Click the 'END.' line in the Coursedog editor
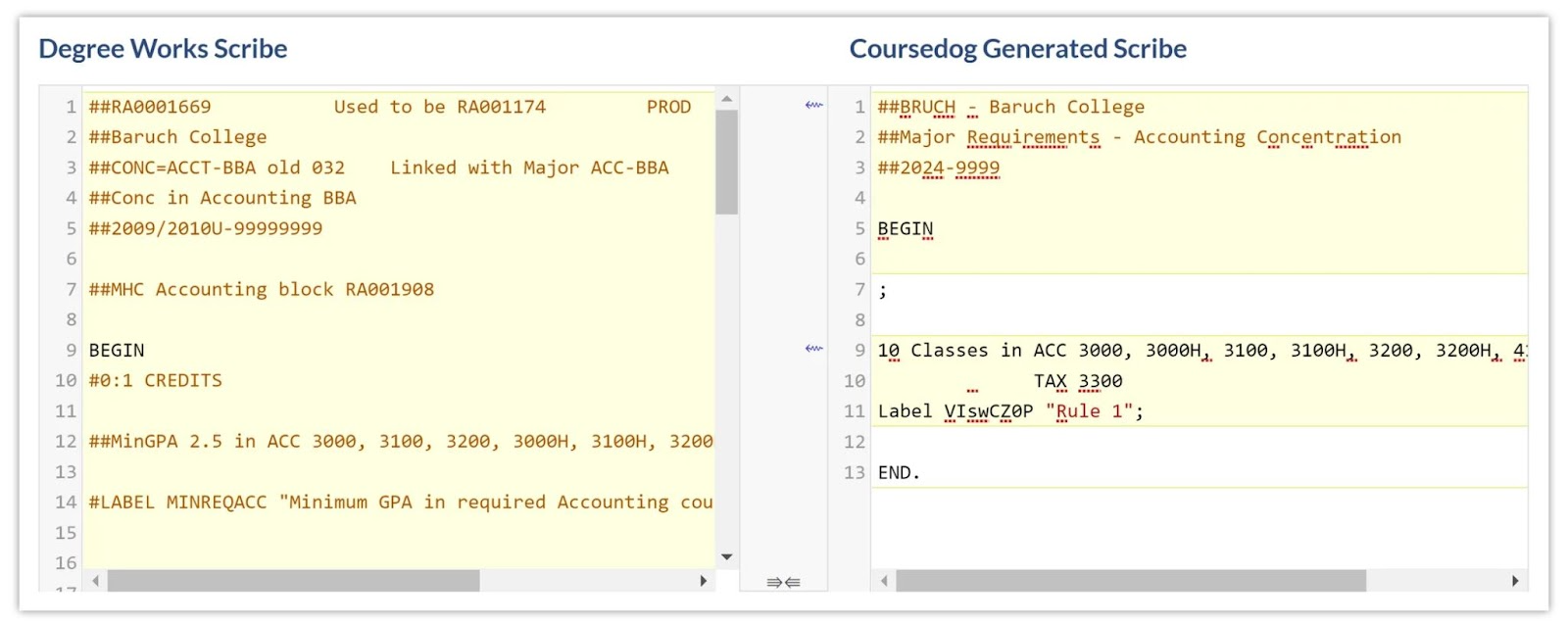This screenshot has width=1568, height=623. click(x=900, y=472)
